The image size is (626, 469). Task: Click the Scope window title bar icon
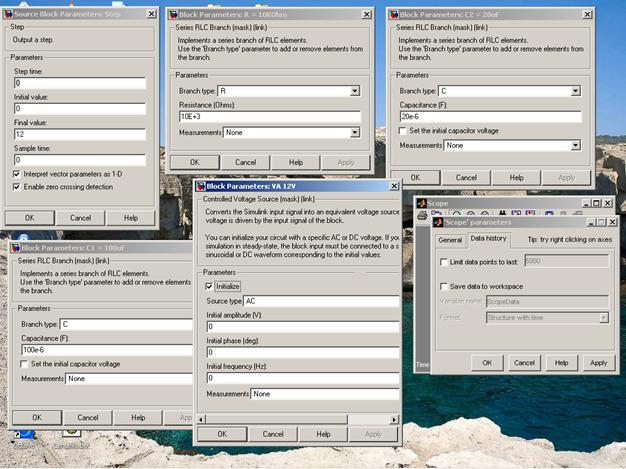click(424, 204)
